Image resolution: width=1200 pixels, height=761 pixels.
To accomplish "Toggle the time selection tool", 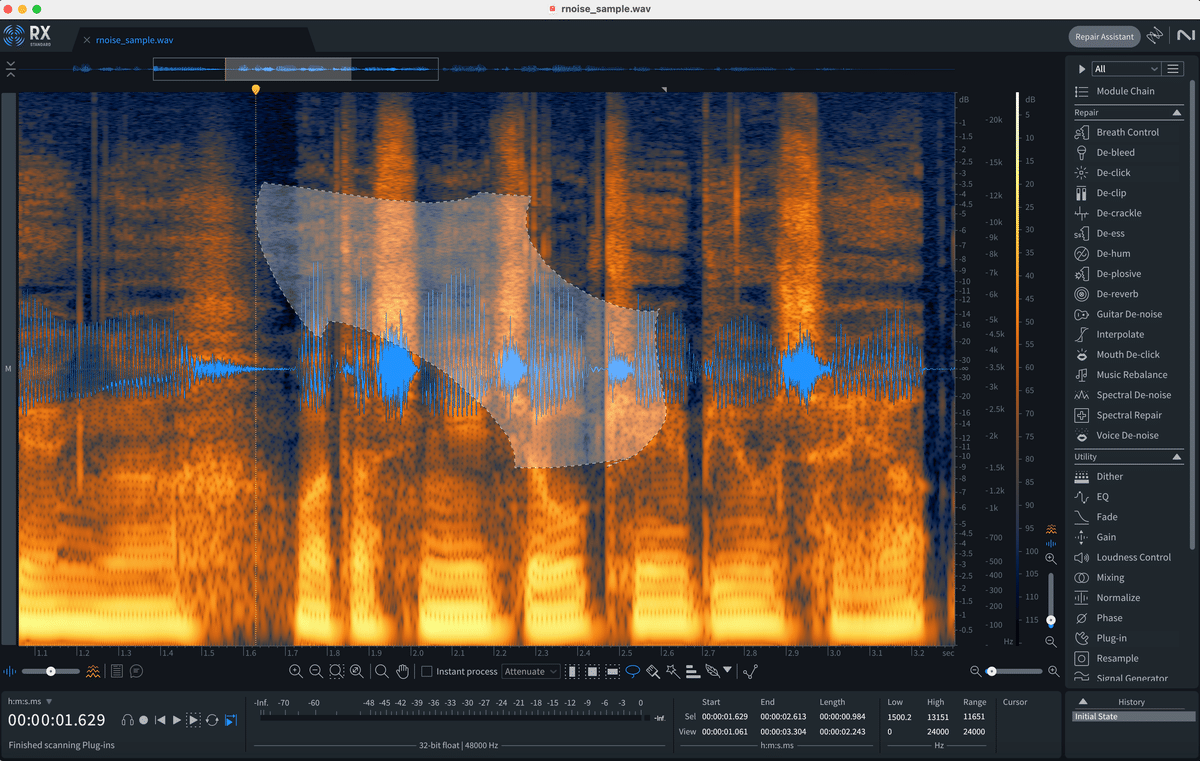I will tap(573, 671).
